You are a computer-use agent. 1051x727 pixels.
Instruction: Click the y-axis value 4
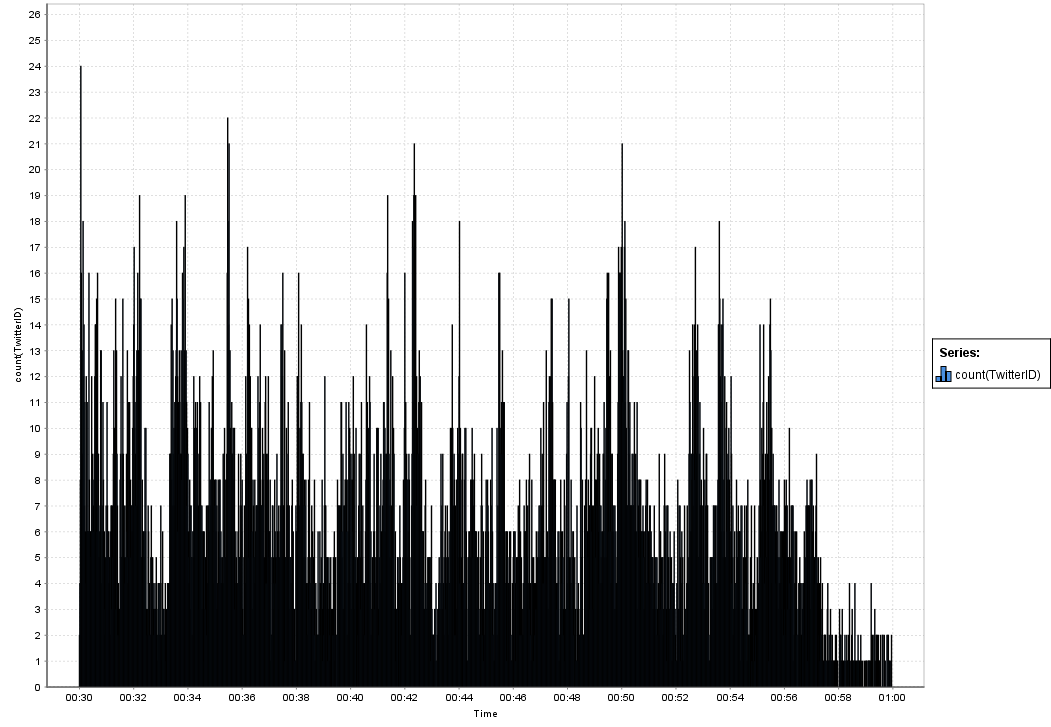pos(38,584)
